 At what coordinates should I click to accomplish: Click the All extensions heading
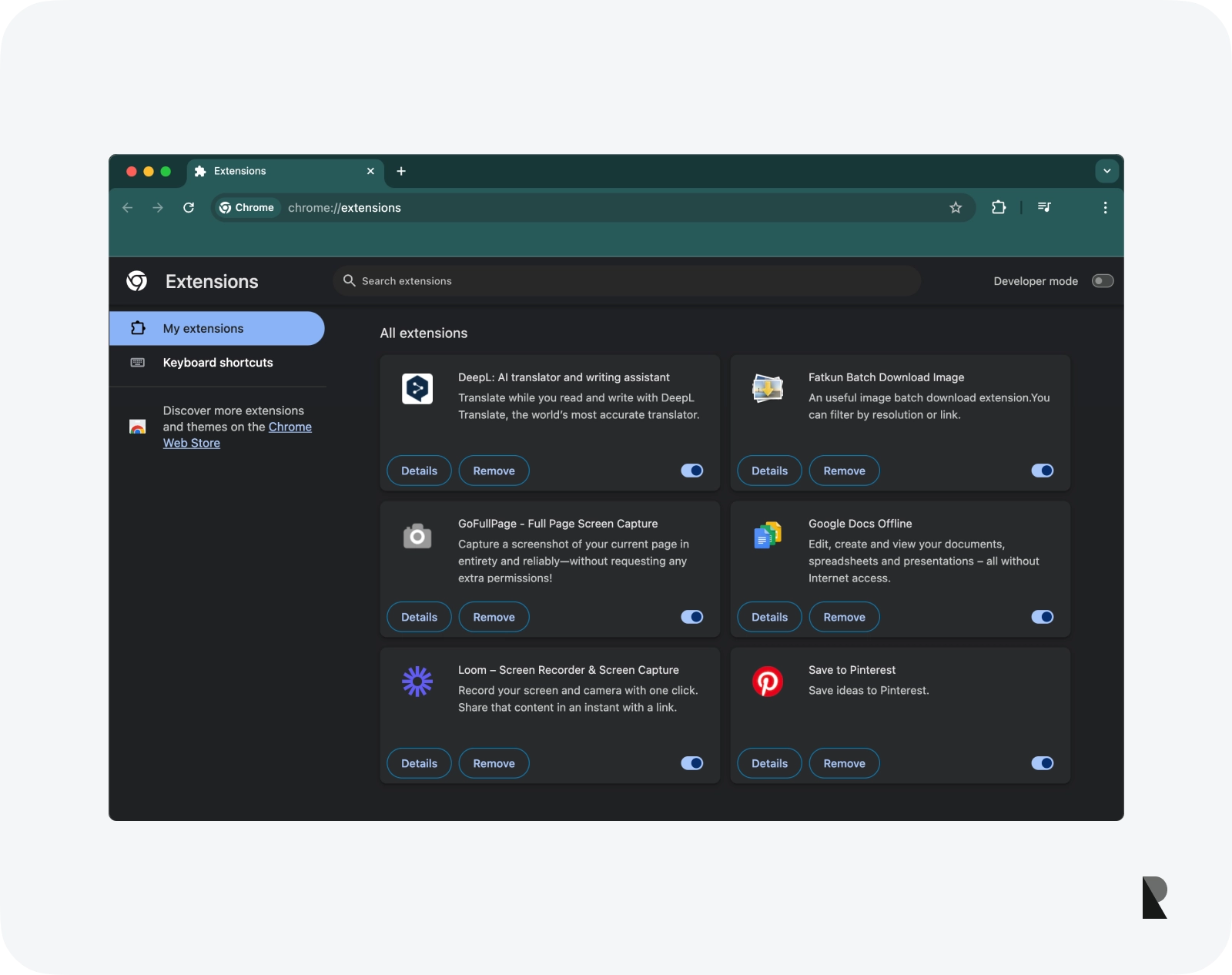point(423,333)
